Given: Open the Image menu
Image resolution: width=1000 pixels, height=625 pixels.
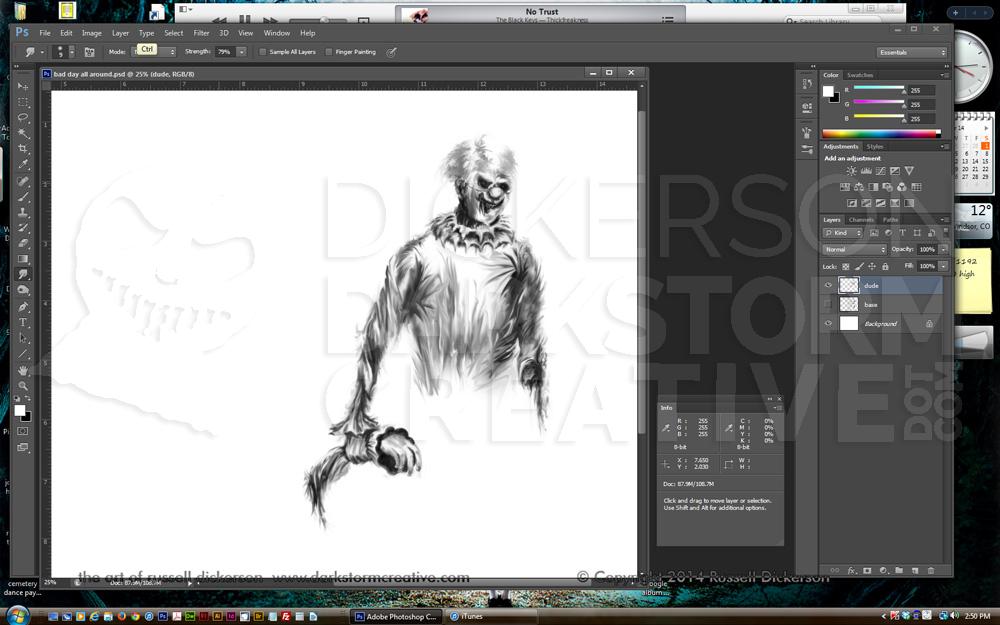Looking at the screenshot, I should click(x=92, y=33).
